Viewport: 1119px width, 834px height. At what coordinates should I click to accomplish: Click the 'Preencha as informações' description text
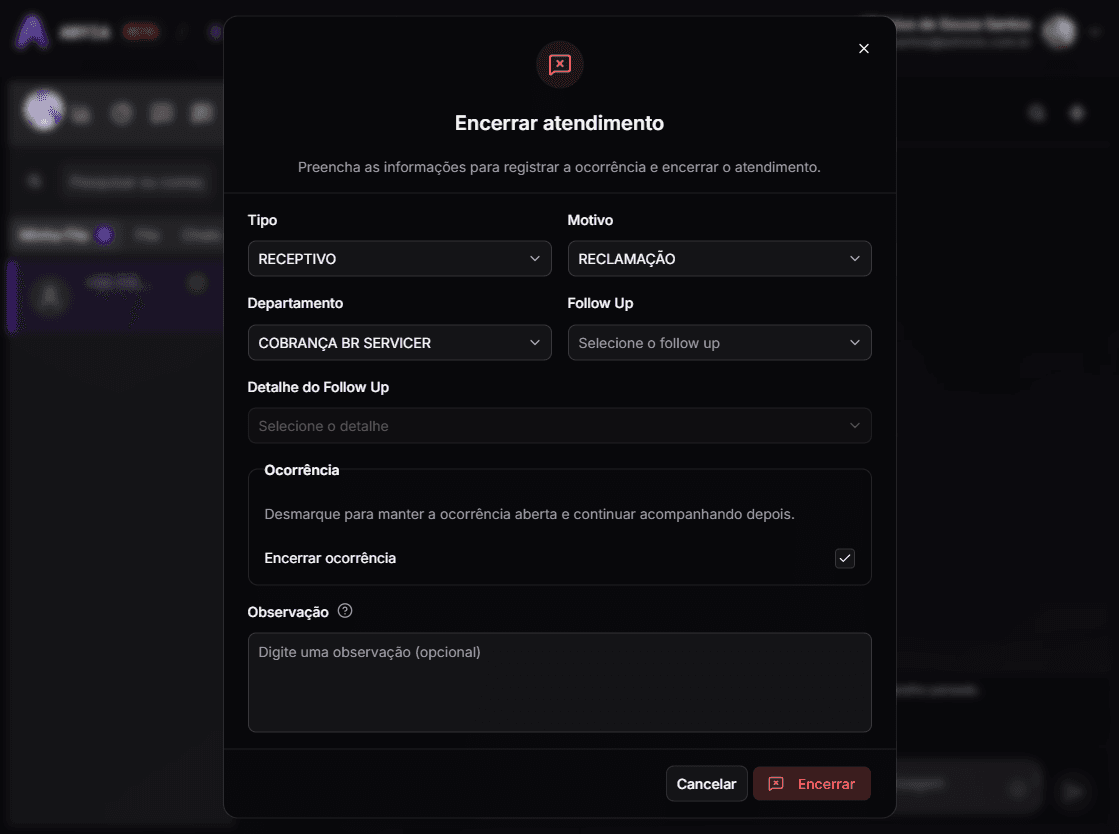(560, 167)
